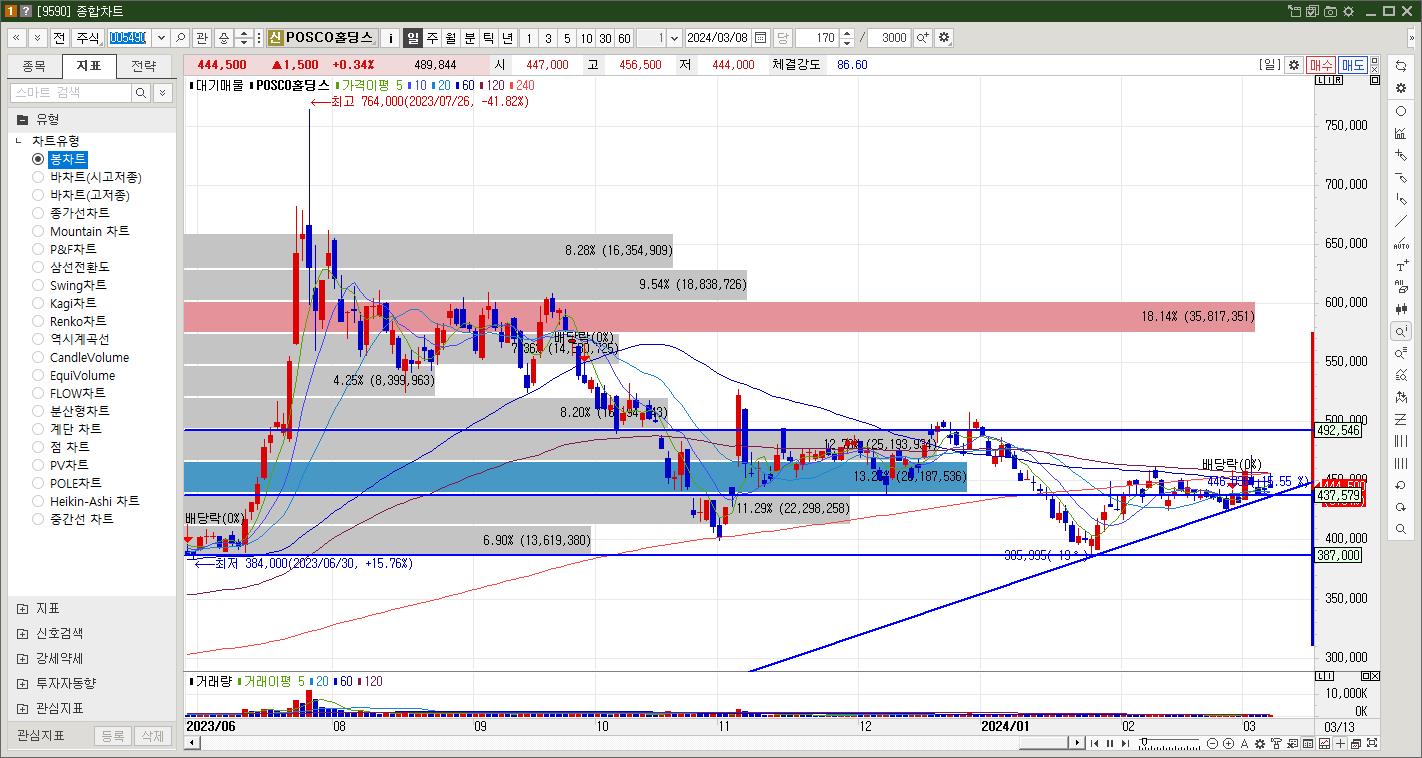Screen dimensions: 1422x758
Task: Switch to the 종목 tab
Action: pos(34,66)
